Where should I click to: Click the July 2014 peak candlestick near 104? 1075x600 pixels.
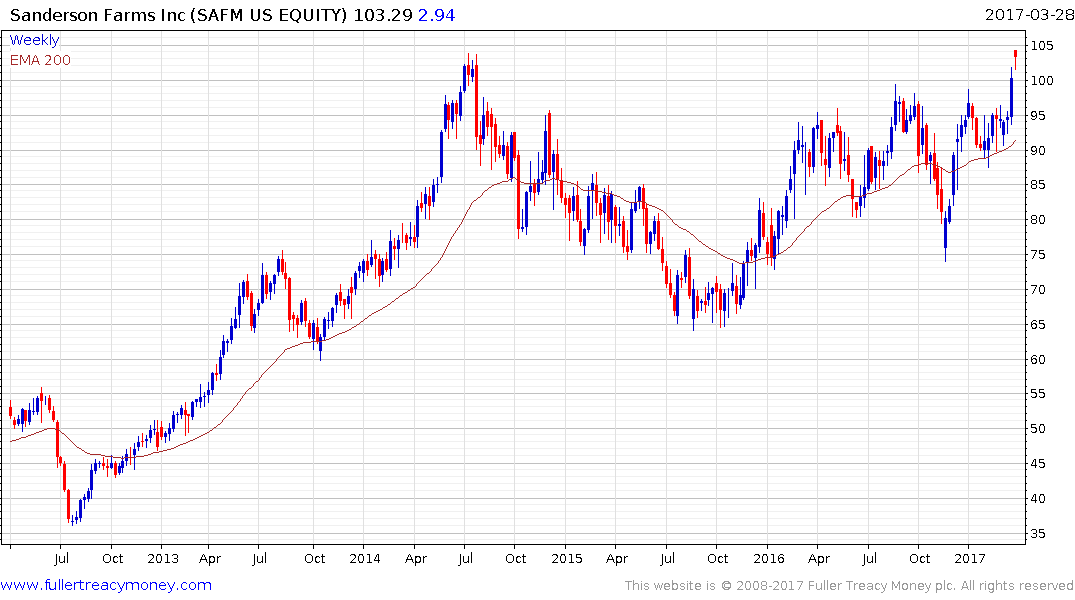[469, 71]
